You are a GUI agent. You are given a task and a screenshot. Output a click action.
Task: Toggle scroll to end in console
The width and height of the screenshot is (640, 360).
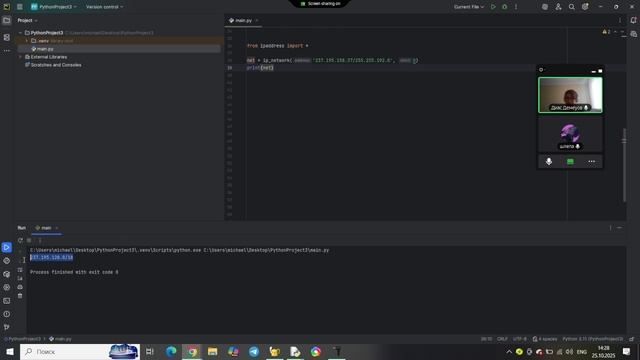coord(20,278)
